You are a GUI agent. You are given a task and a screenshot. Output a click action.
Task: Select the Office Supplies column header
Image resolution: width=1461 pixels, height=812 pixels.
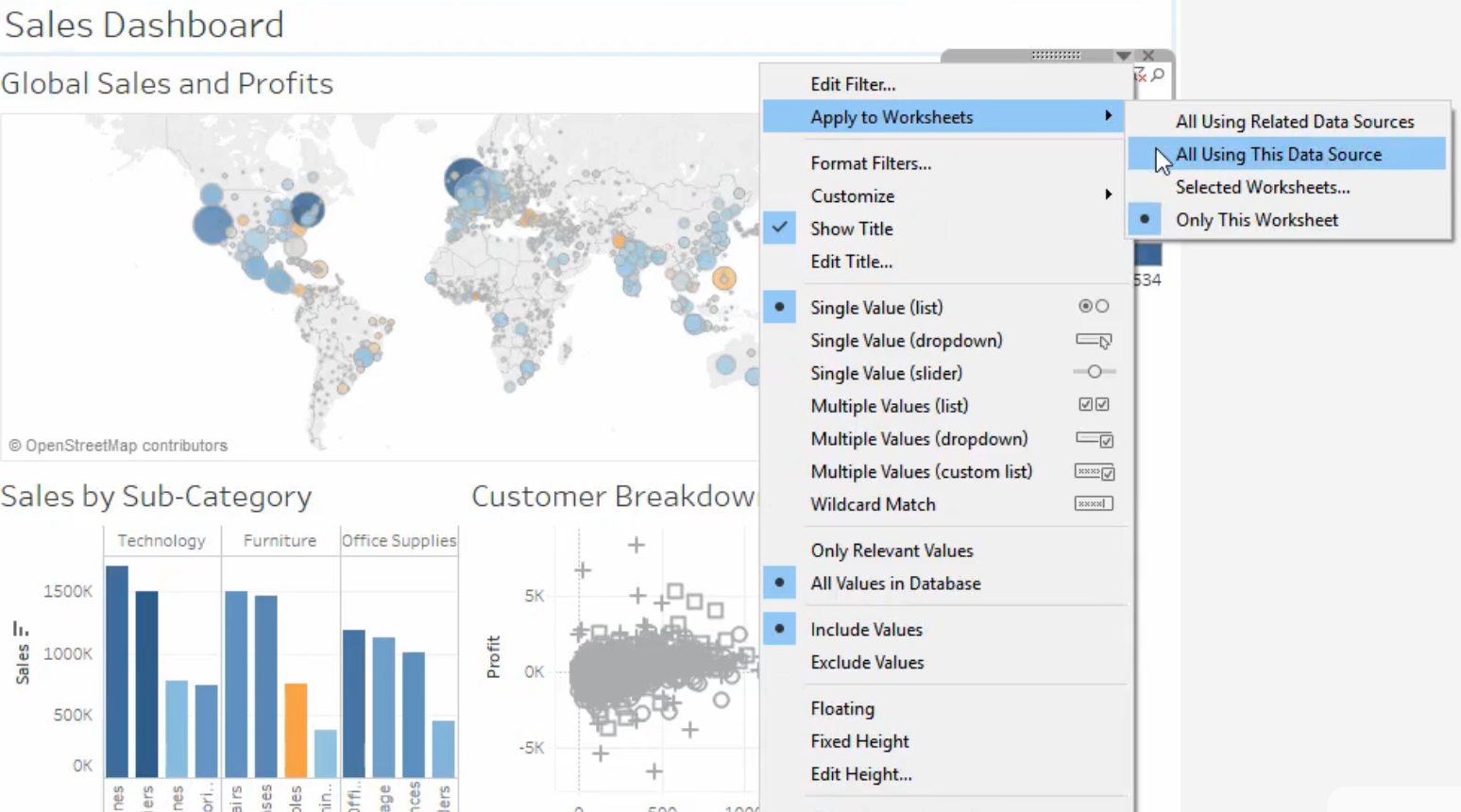coord(399,541)
